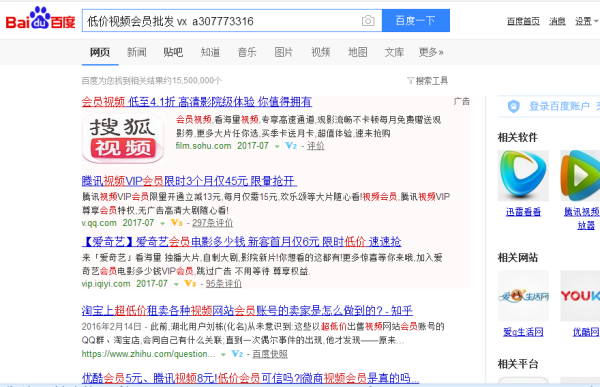The width and height of the screenshot is (600, 387).
Task: Expand dropdown arrow after vip.iqiyi.com date
Action: (176, 284)
